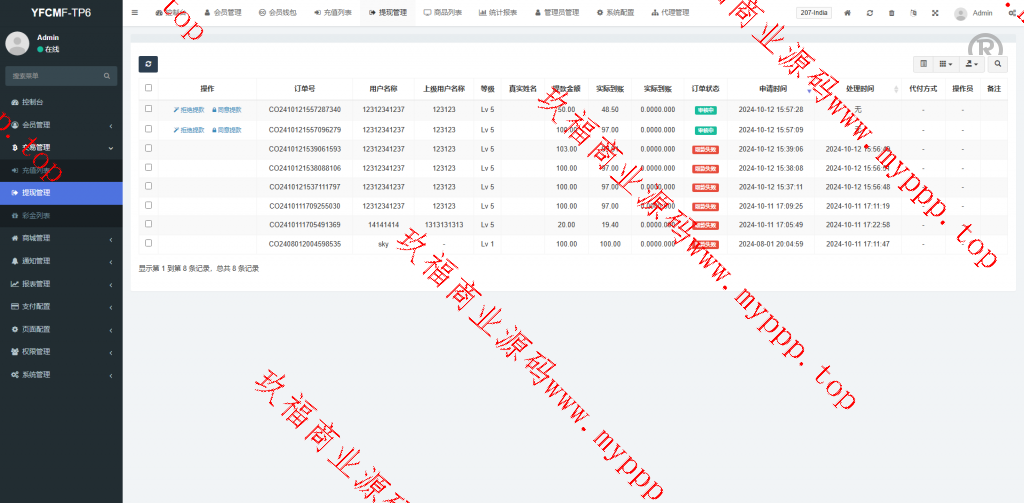Open the columns visibility dropdown
Image resolution: width=1024 pixels, height=503 pixels.
(945, 64)
